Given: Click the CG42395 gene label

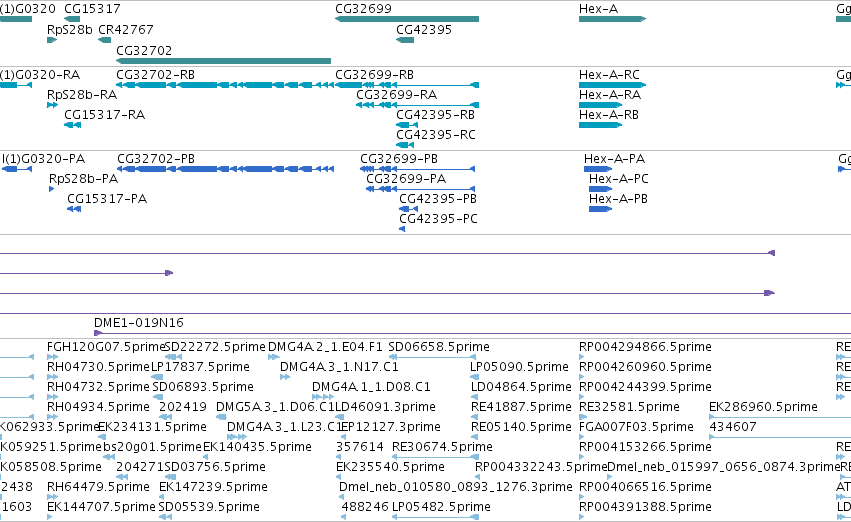Looking at the screenshot, I should 424,30.
